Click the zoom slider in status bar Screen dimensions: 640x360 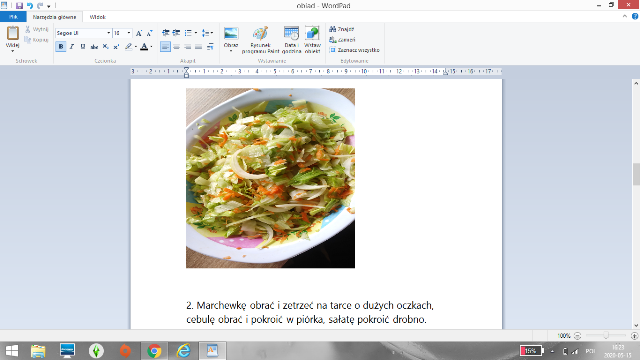tap(606, 336)
